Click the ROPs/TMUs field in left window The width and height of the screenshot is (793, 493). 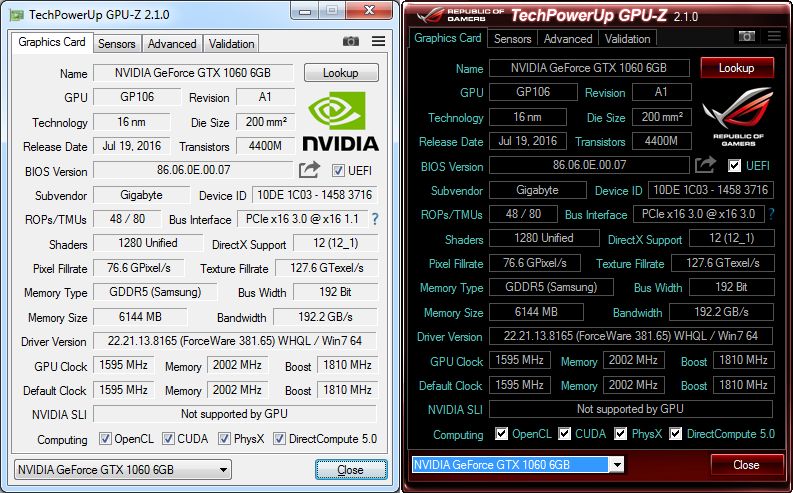click(x=127, y=219)
